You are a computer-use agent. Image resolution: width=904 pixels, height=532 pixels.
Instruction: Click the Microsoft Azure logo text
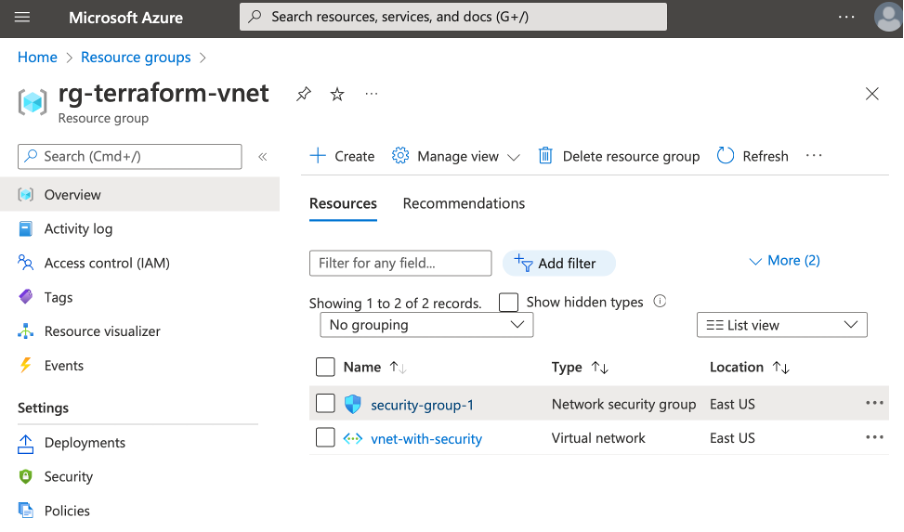(x=126, y=18)
